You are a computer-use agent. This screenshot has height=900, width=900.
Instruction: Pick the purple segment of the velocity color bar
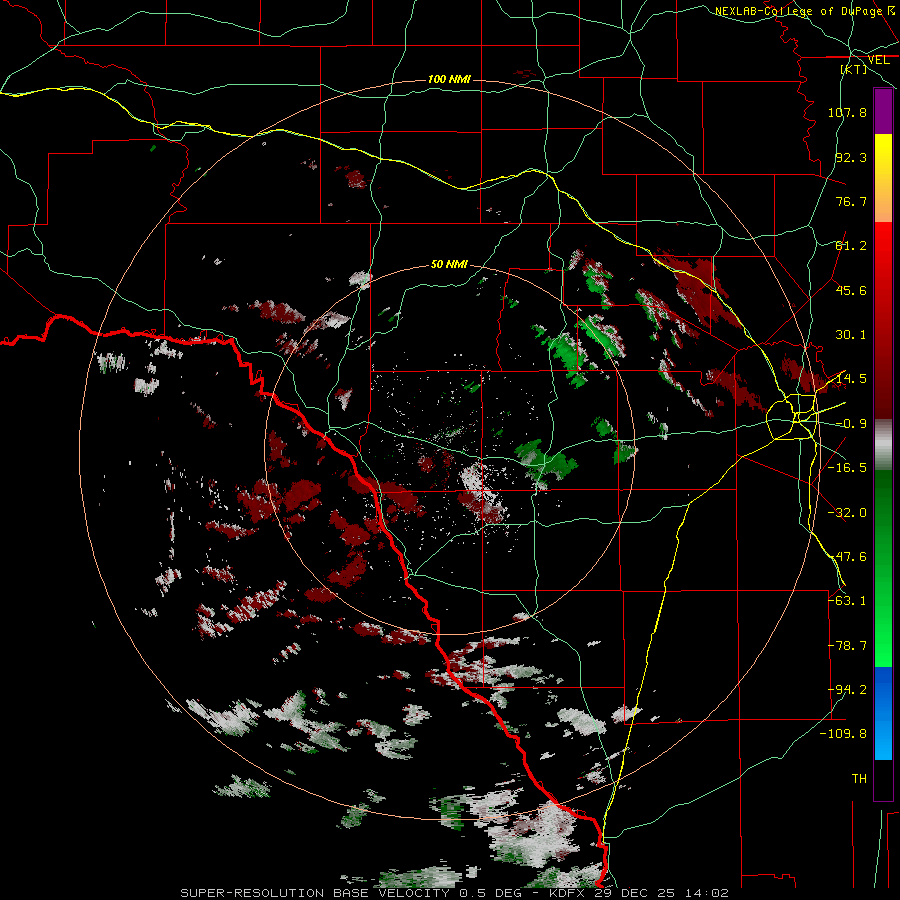[883, 111]
